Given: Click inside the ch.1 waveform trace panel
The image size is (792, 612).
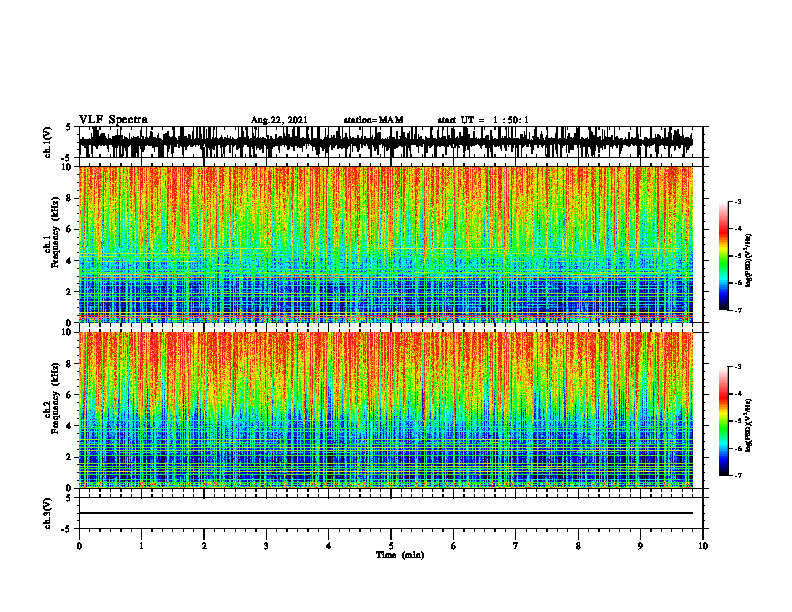Looking at the screenshot, I should click(390, 142).
